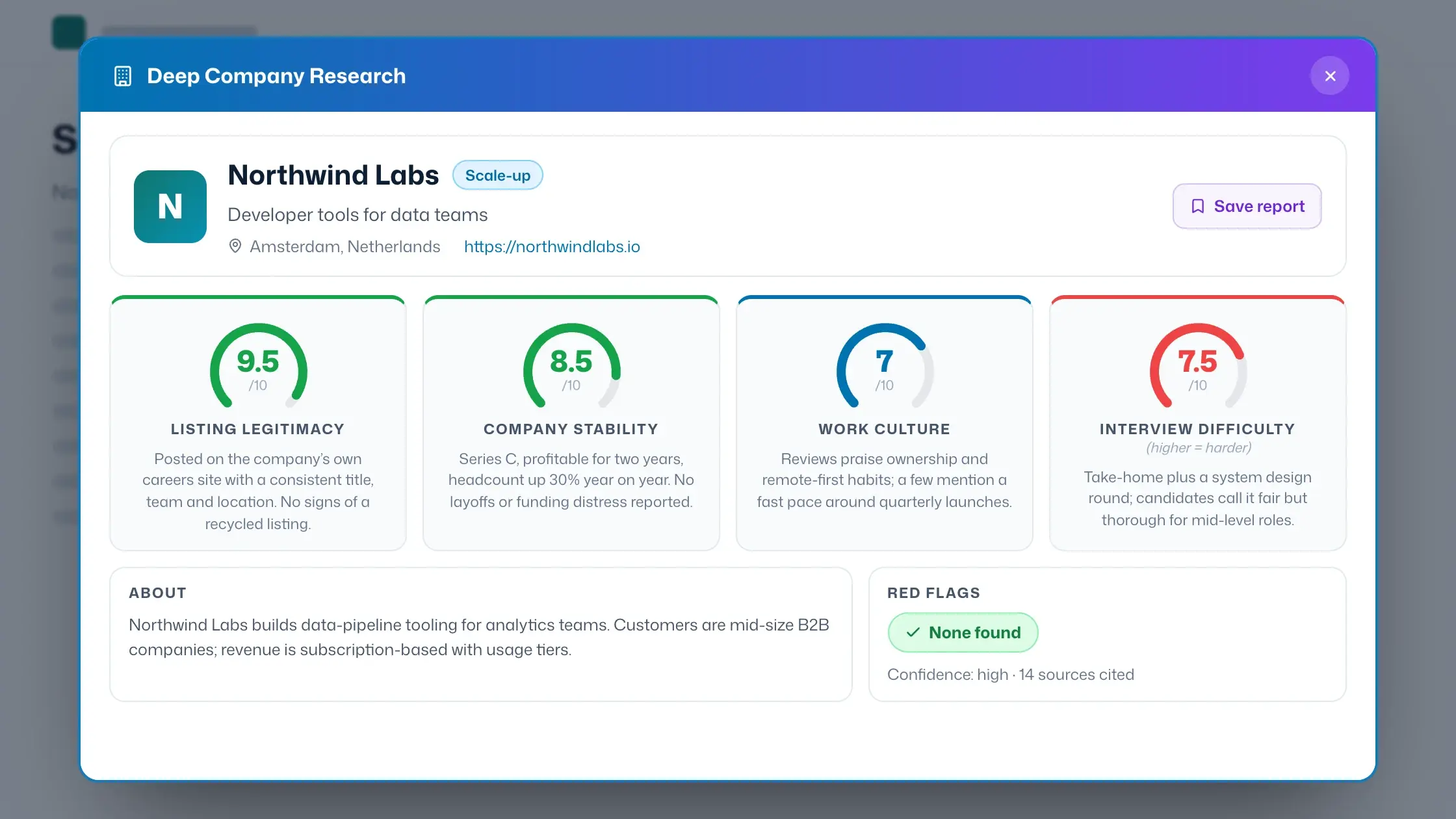Open the northwindlabs.io website link
1456x819 pixels.
pos(552,246)
